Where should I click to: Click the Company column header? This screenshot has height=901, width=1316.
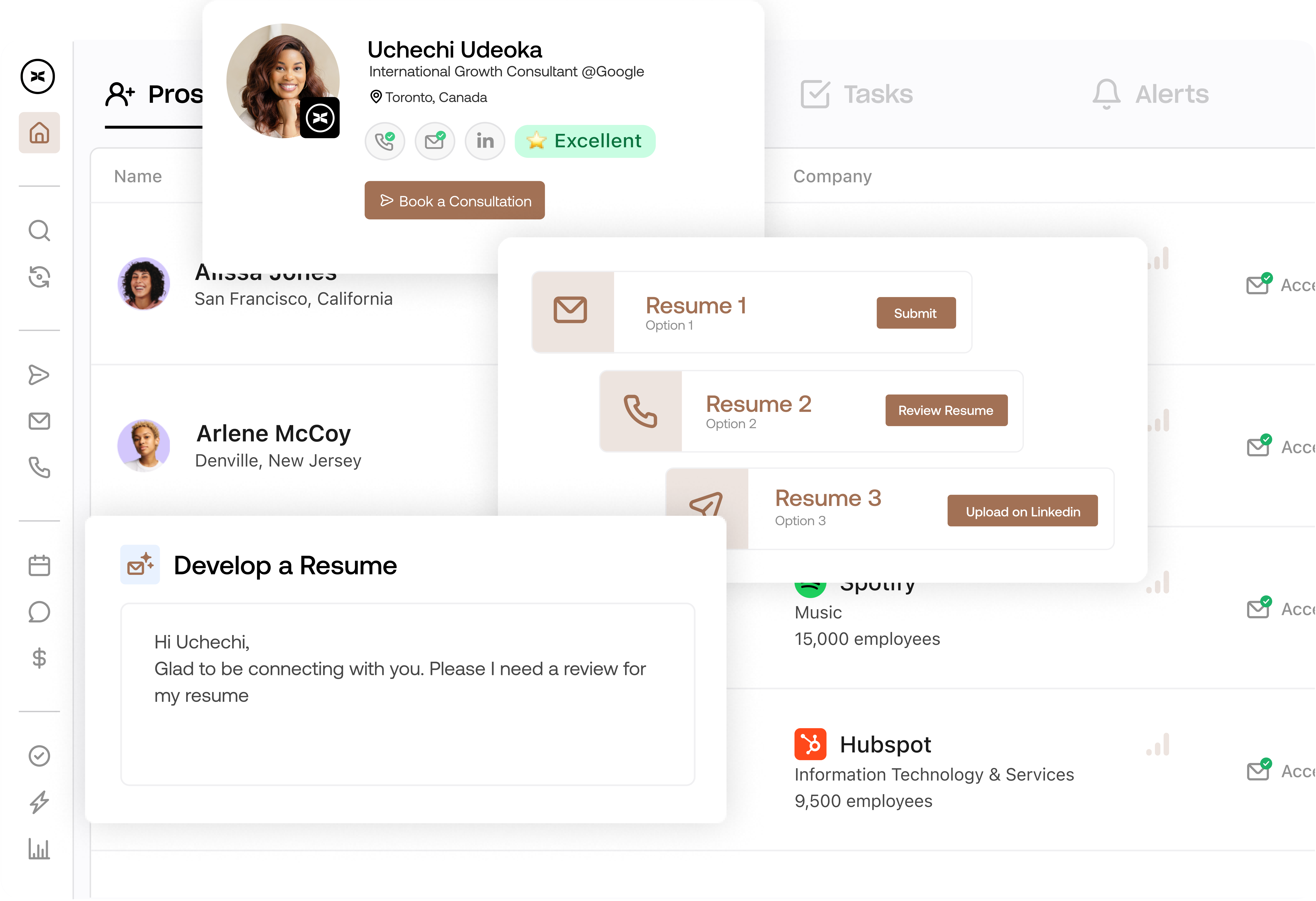pyautogui.click(x=833, y=177)
